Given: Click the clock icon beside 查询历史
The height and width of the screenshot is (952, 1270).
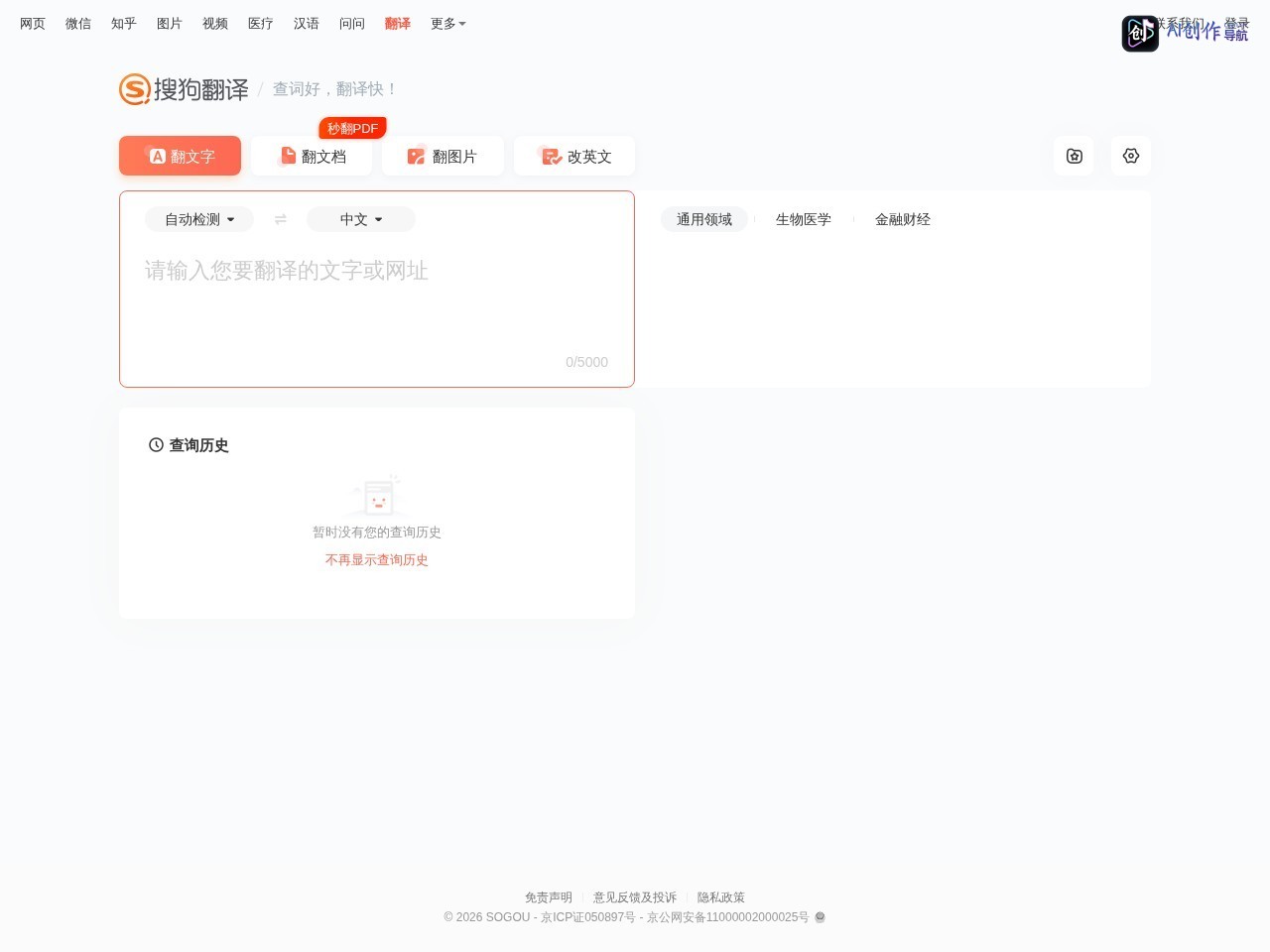Looking at the screenshot, I should coord(156,445).
